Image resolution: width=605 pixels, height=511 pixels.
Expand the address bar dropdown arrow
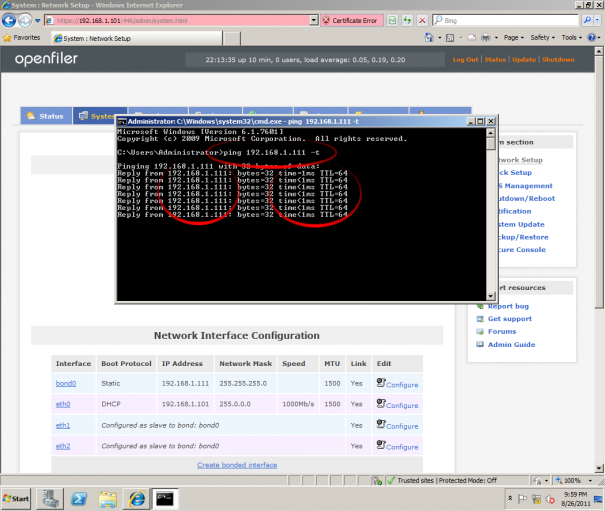(314, 20)
